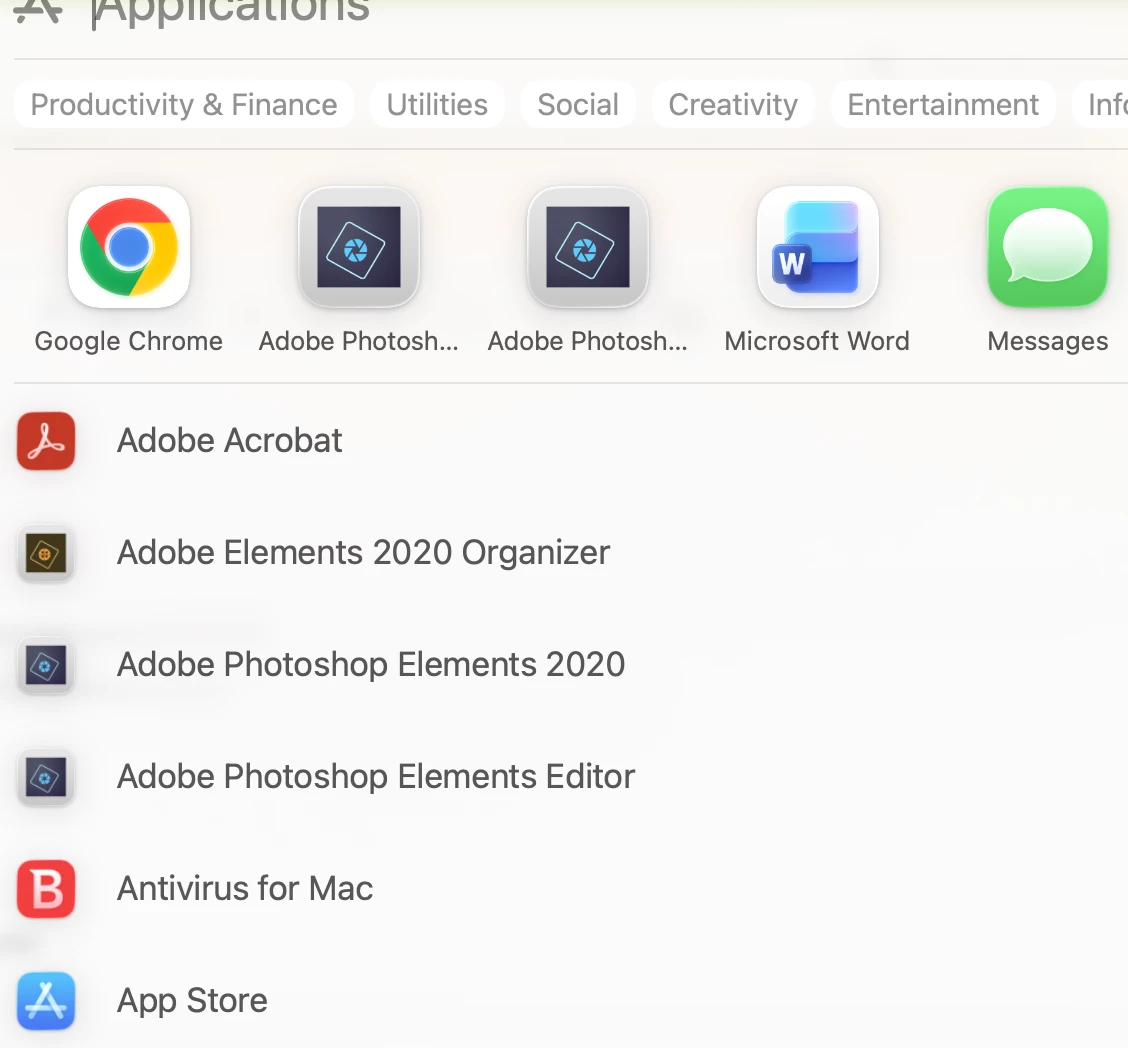Click the App Store icon
Screen dimensions: 1128x1048
point(46,1001)
